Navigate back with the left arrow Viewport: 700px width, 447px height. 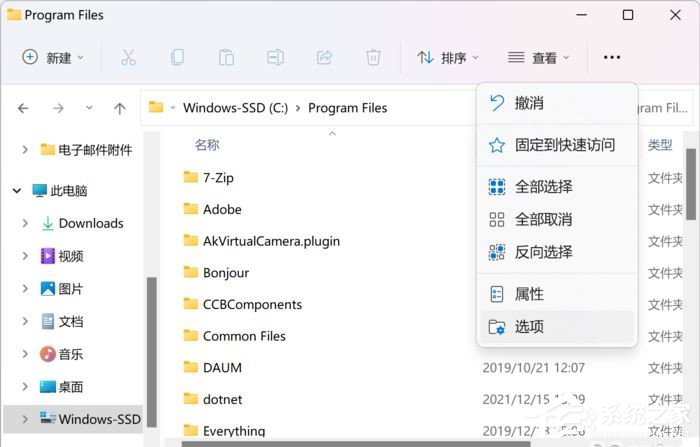pyautogui.click(x=24, y=108)
